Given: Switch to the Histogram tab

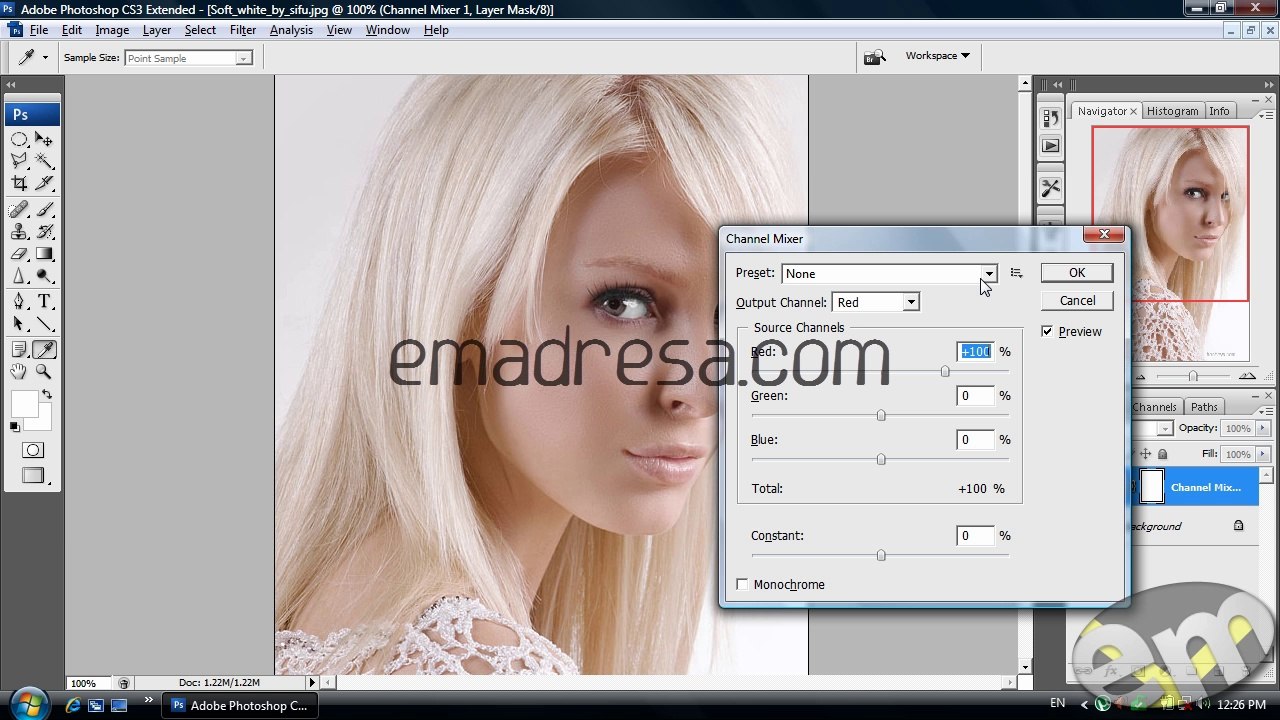Looking at the screenshot, I should (x=1172, y=111).
